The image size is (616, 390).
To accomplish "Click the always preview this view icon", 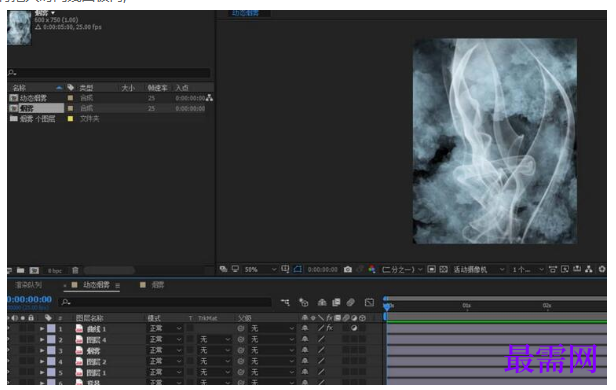I will [x=224, y=269].
